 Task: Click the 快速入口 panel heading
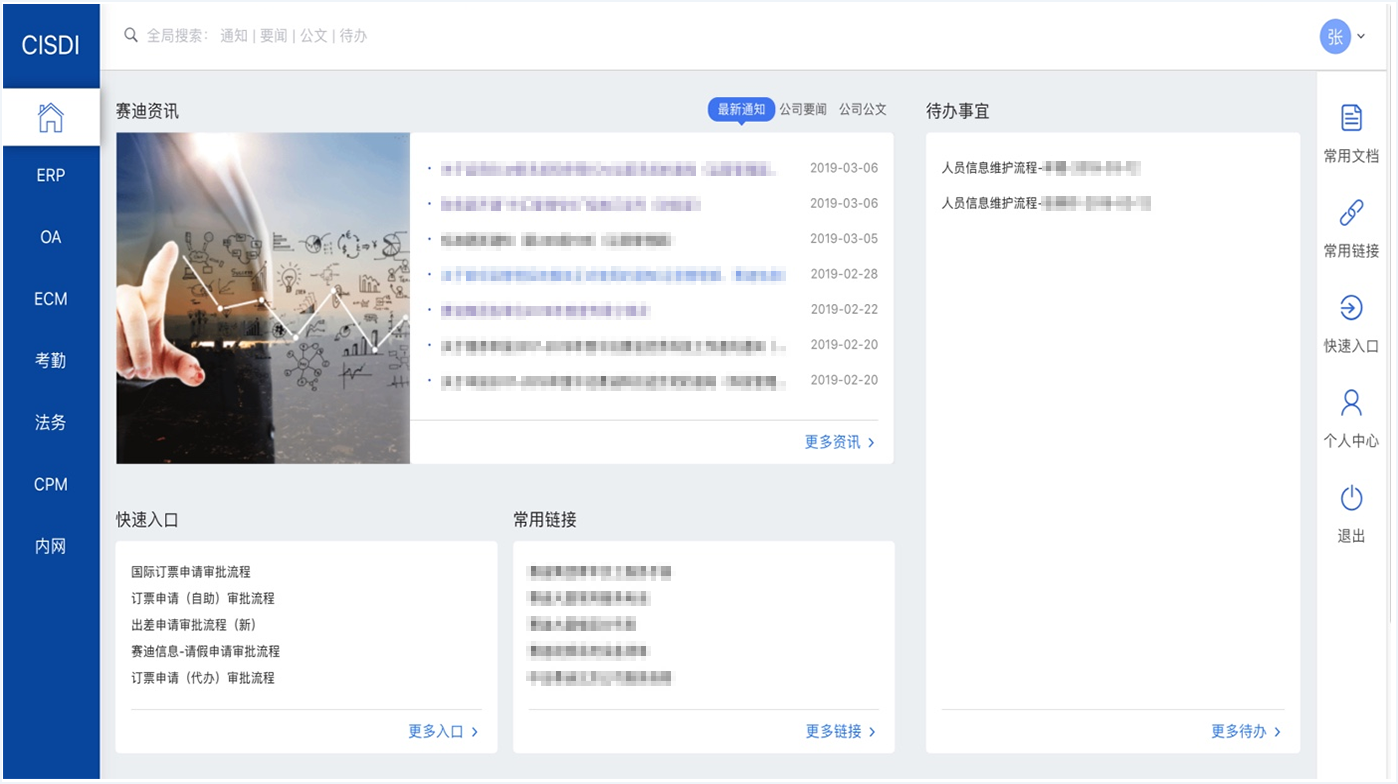148,520
